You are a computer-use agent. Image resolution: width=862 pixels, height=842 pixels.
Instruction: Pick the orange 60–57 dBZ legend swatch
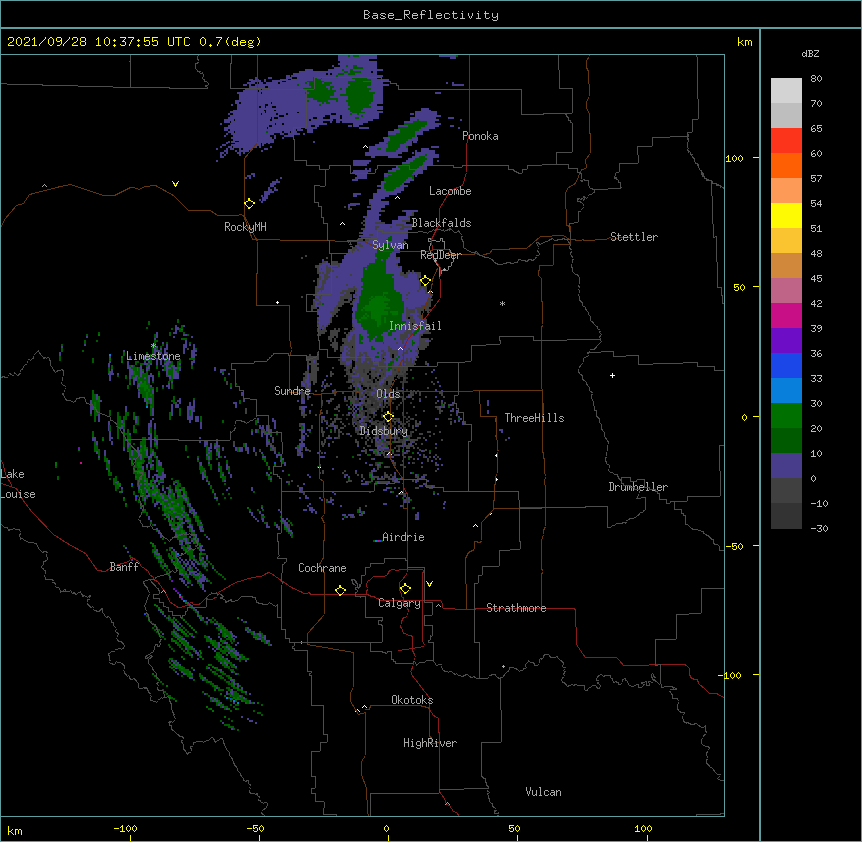(x=786, y=166)
